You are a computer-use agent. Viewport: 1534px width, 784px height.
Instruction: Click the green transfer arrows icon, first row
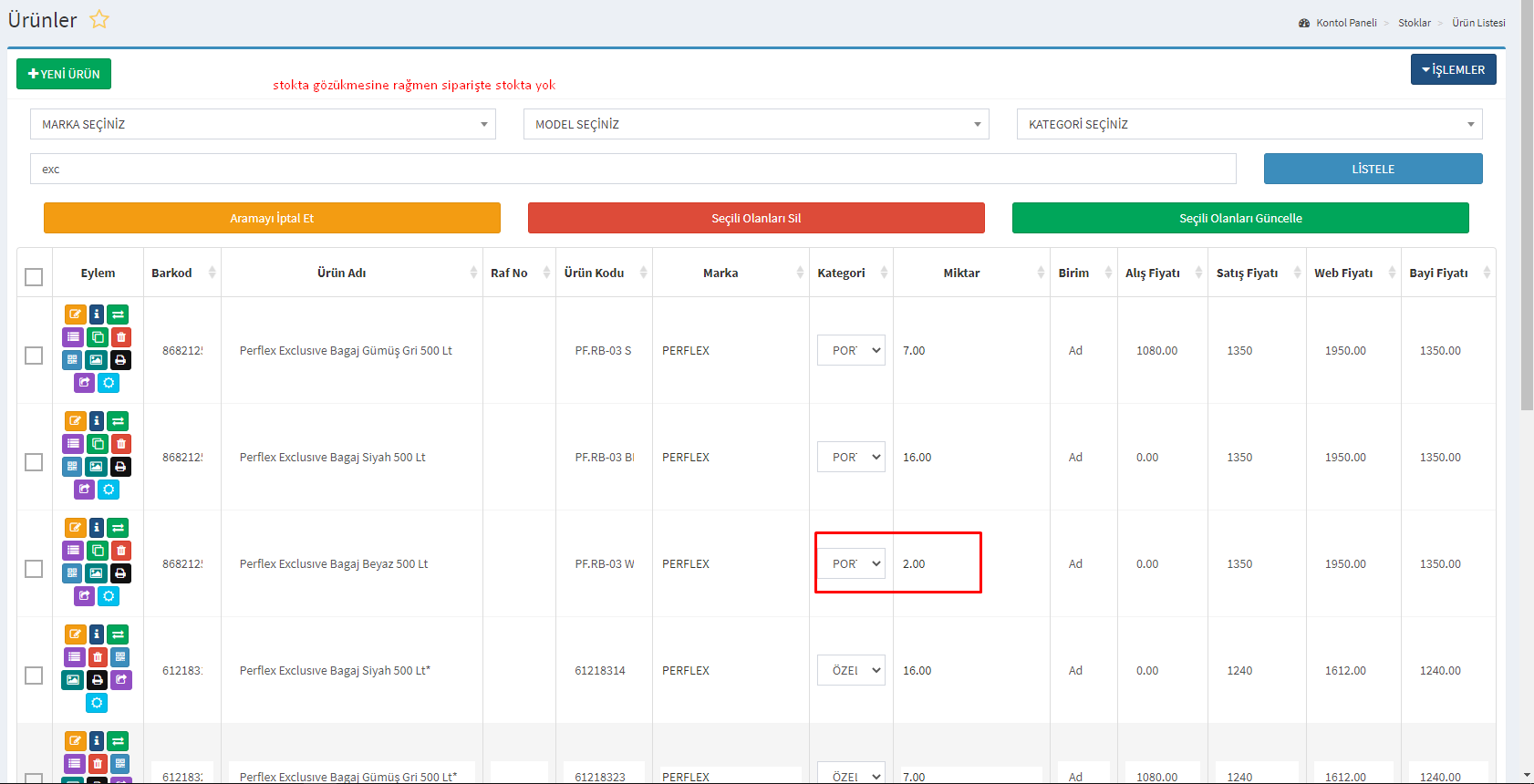119,315
